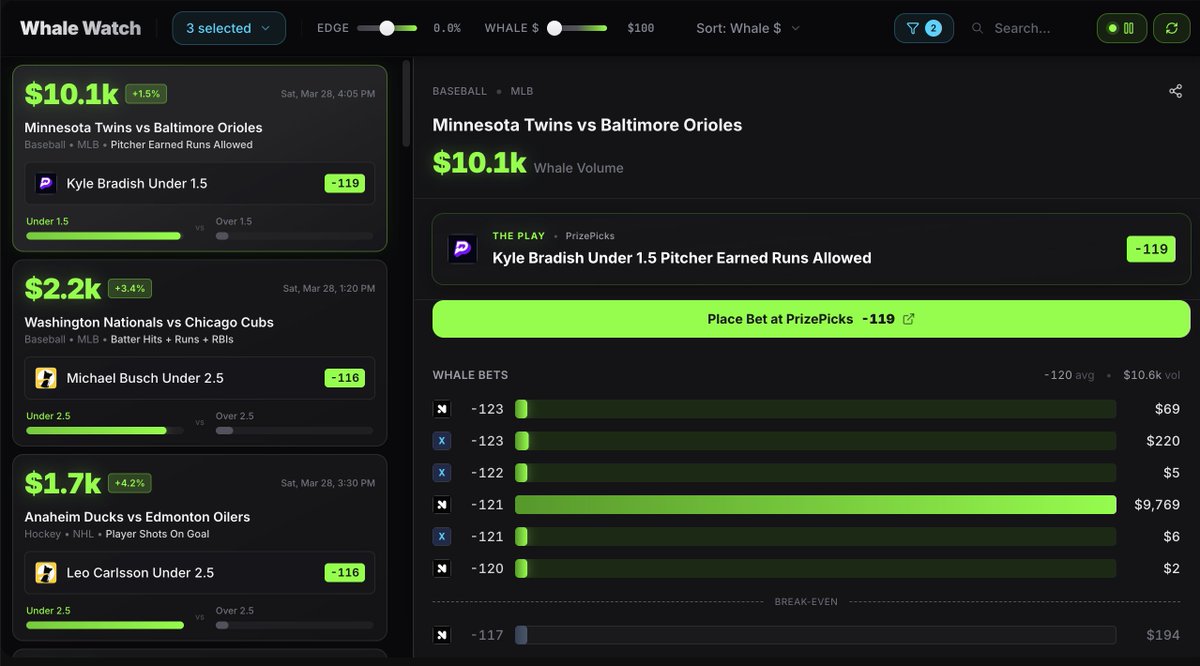This screenshot has width=1200, height=666.
Task: Click the Whale Watch logo
Action: 81,28
